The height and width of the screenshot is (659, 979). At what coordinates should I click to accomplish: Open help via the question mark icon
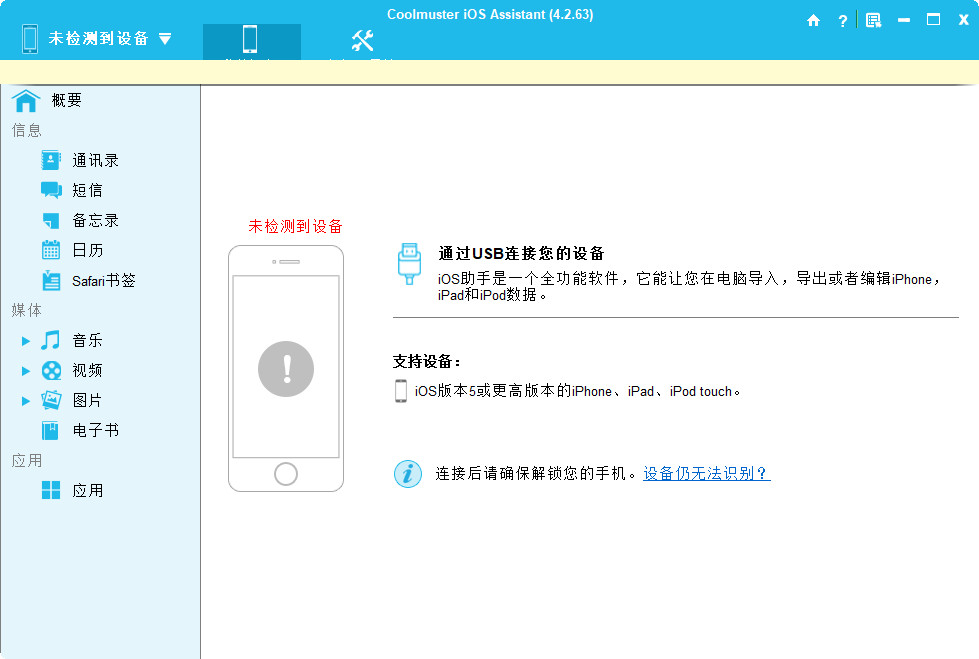pyautogui.click(x=842, y=21)
